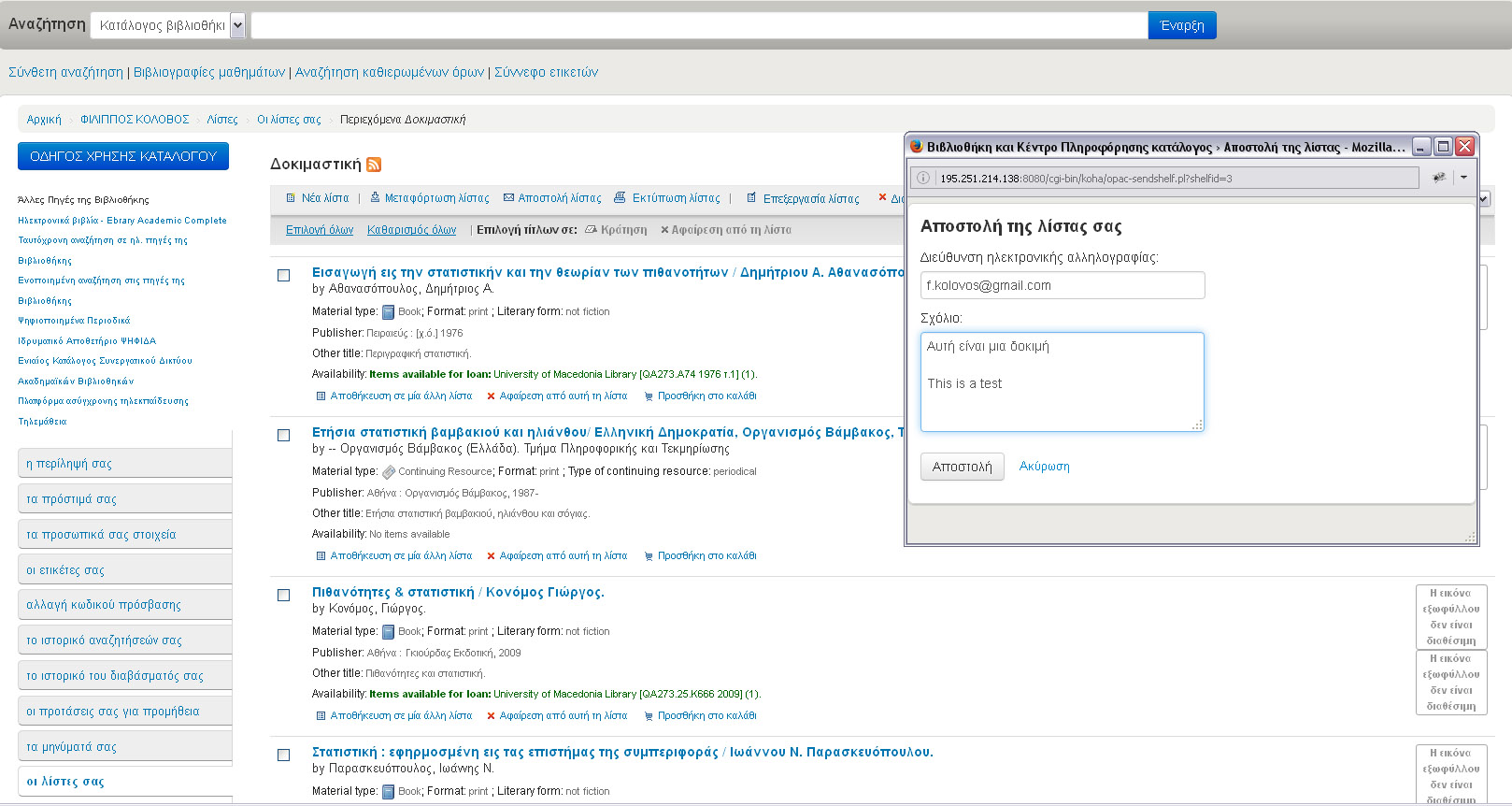Click the email address input field

click(1063, 285)
